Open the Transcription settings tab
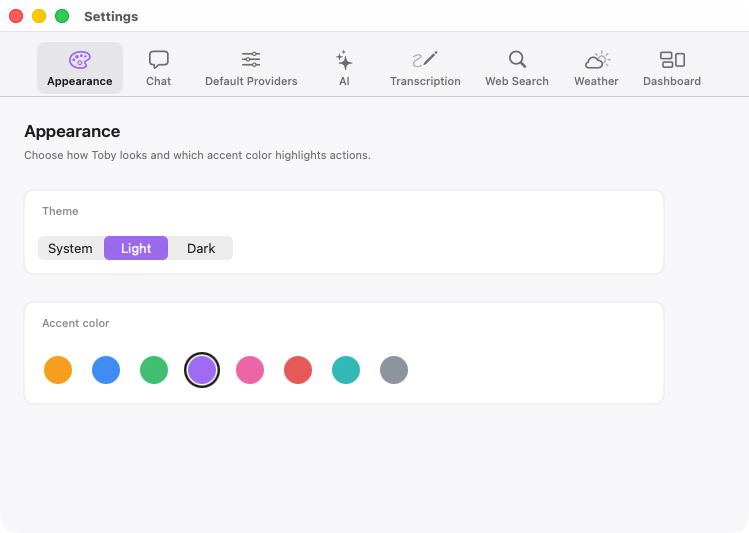Screen dimensions: 749x533 (425, 68)
